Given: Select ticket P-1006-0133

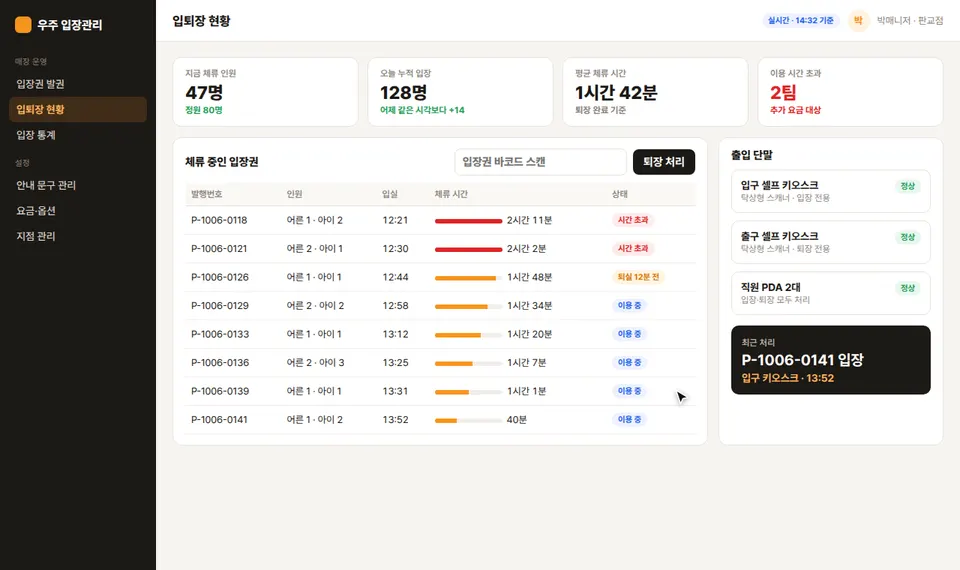Looking at the screenshot, I should pos(440,334).
